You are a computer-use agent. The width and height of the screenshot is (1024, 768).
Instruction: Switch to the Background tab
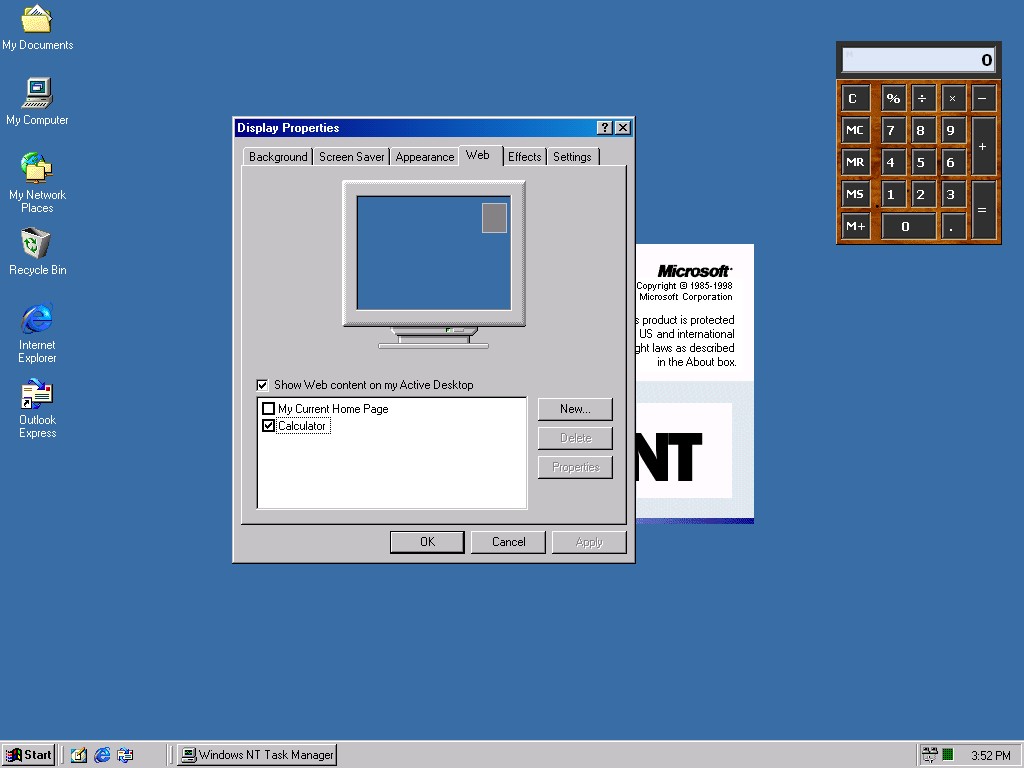[x=278, y=157]
